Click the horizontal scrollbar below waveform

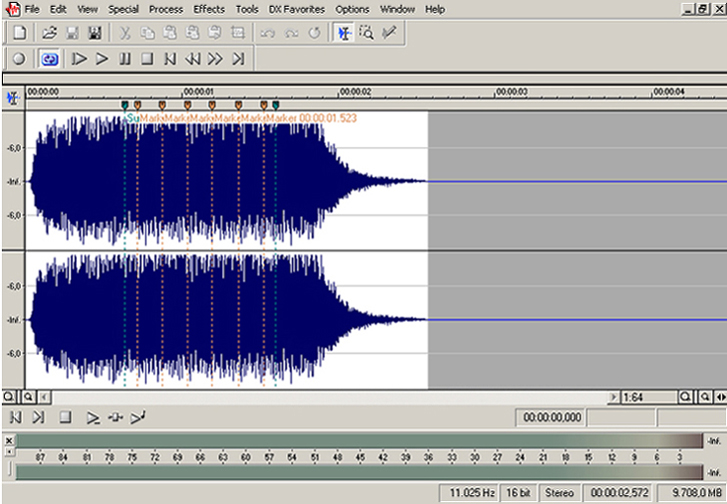tap(320, 397)
